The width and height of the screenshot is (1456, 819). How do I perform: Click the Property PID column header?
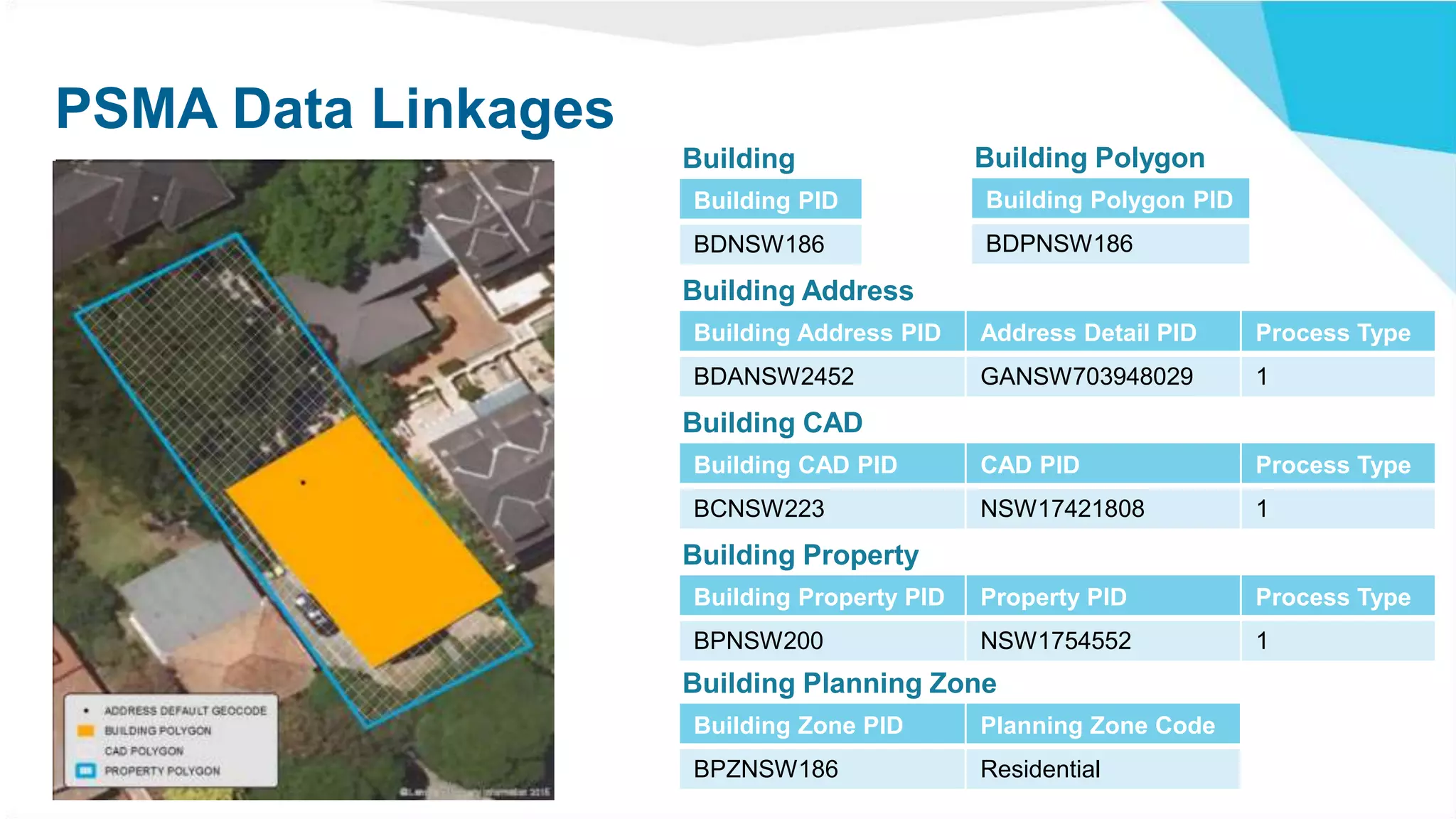1103,596
